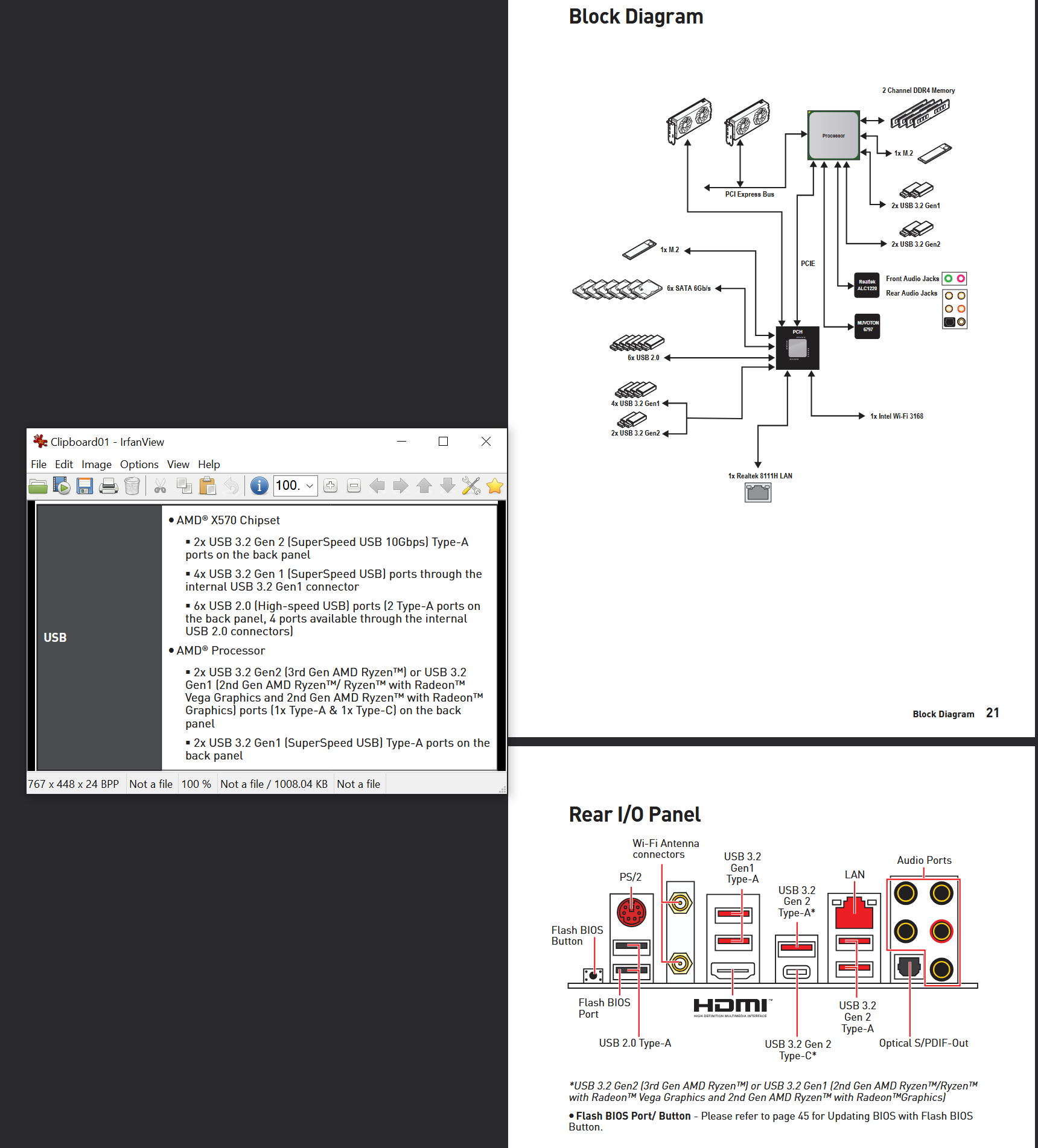This screenshot has height=1148, width=1038.
Task: Open the View menu
Action: (x=178, y=464)
